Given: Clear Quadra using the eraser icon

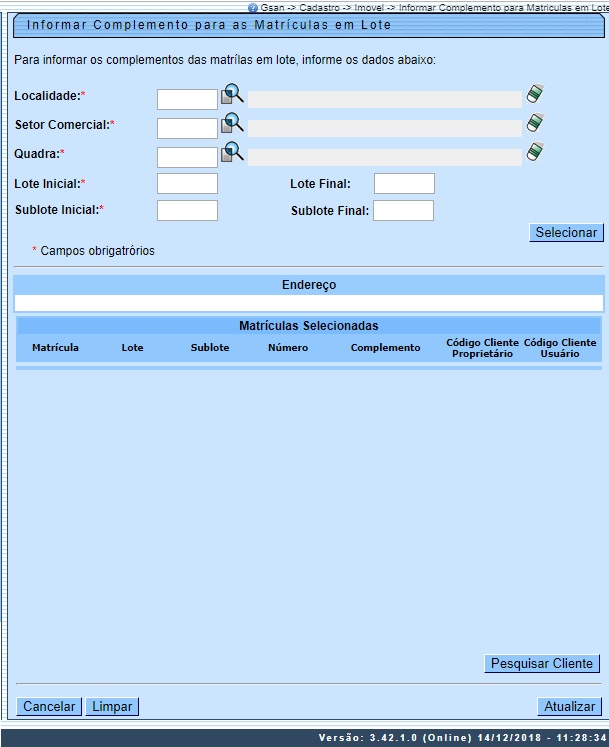Looking at the screenshot, I should (x=535, y=151).
